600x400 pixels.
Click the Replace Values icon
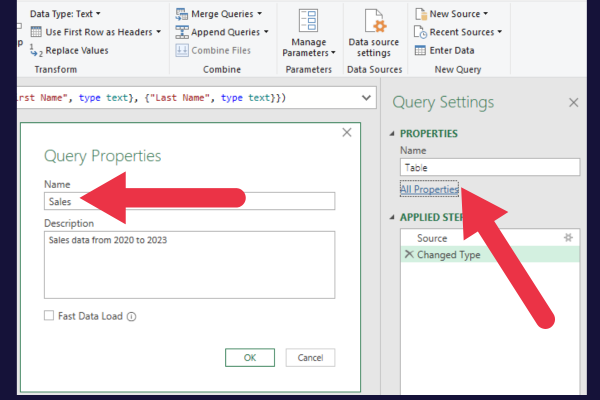[x=36, y=51]
